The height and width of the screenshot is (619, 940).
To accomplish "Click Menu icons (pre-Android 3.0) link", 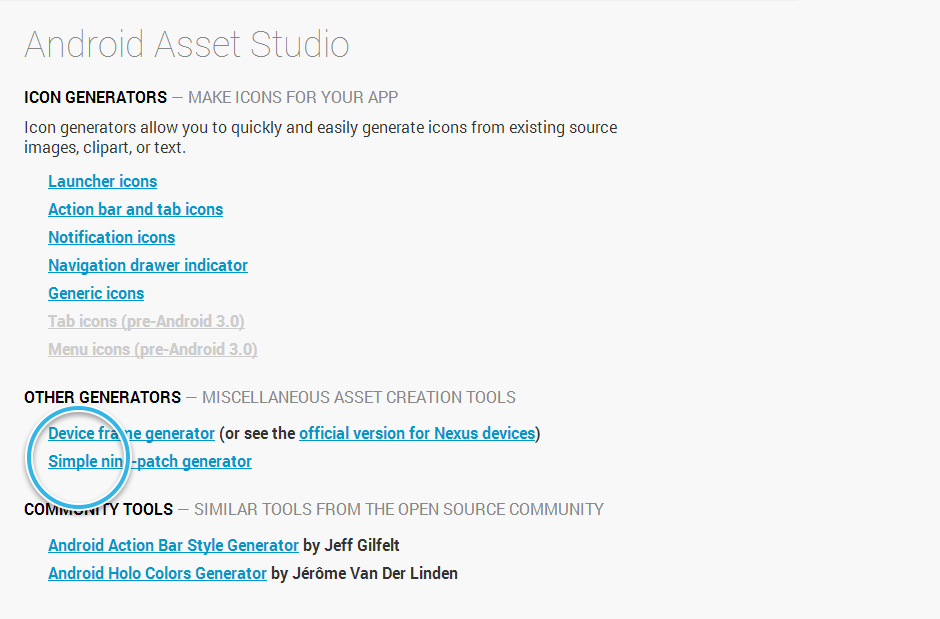I will (x=153, y=349).
